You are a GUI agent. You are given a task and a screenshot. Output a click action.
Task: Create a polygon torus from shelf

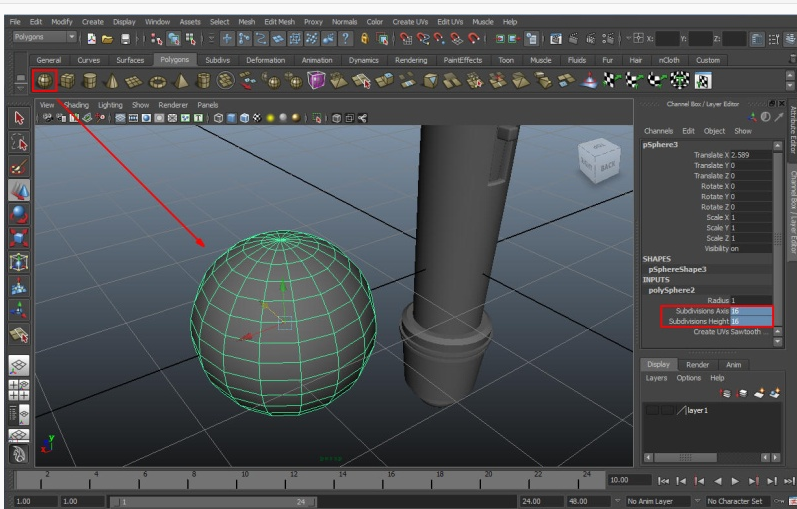(x=158, y=81)
